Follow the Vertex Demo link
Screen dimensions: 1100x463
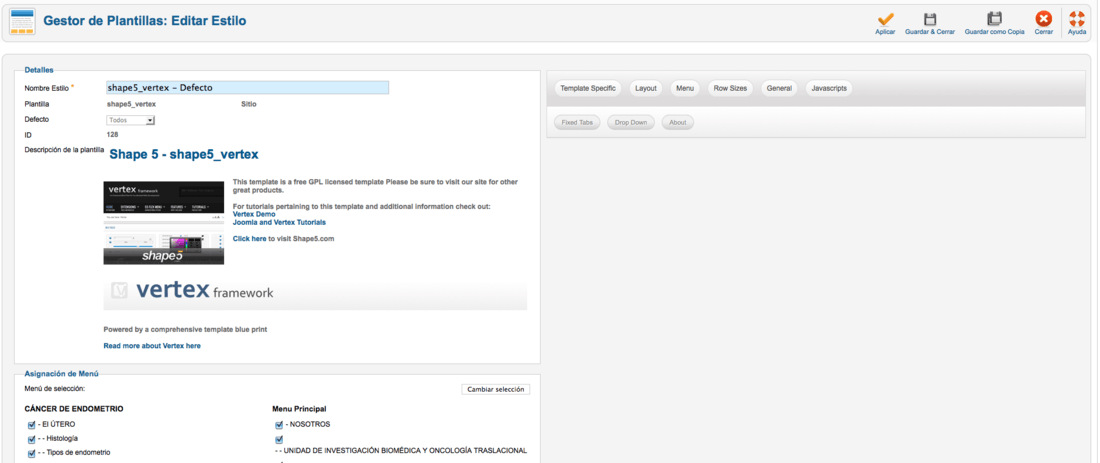click(x=254, y=214)
